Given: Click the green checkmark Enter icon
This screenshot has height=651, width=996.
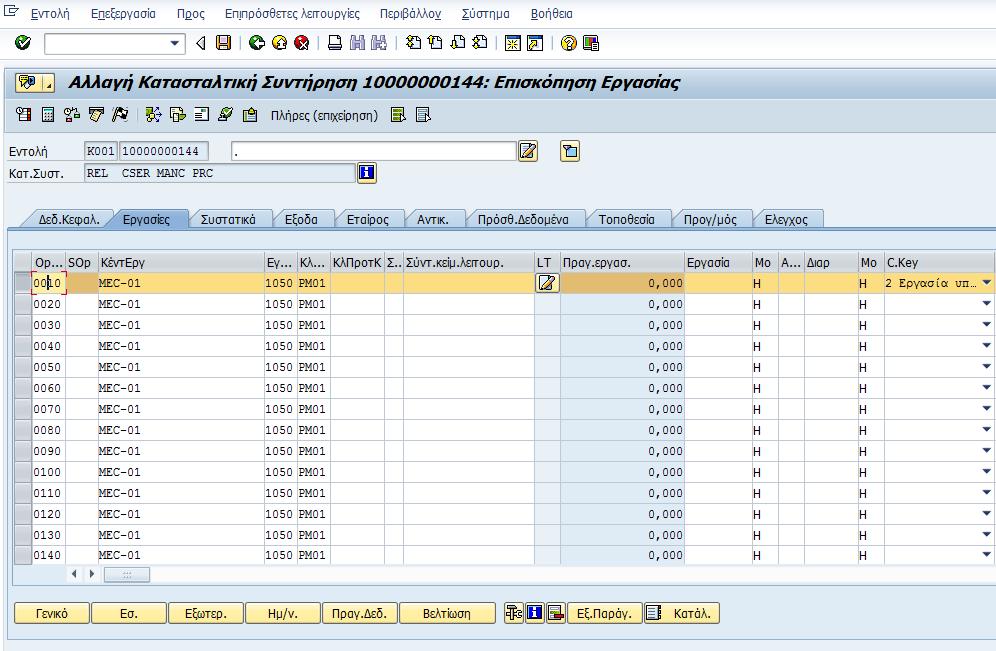Looking at the screenshot, I should tap(23, 43).
